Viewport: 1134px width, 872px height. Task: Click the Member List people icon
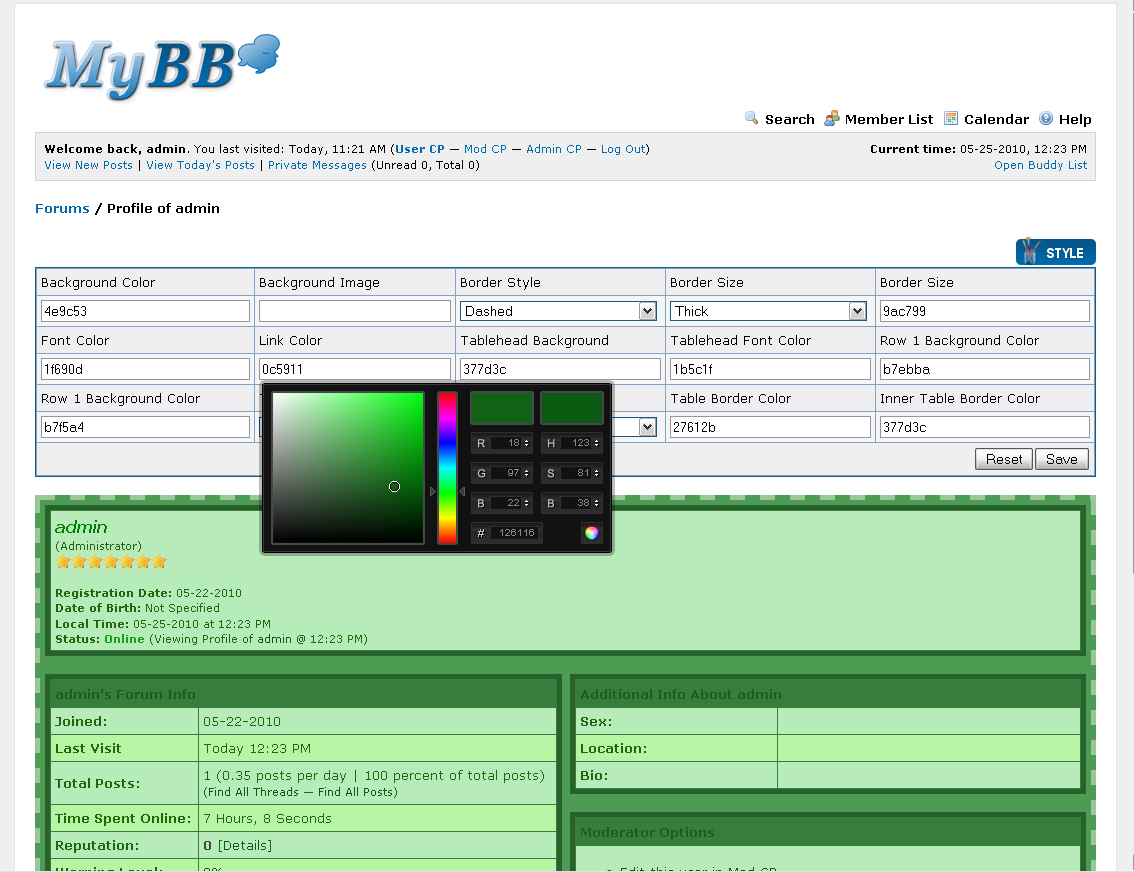[832, 119]
